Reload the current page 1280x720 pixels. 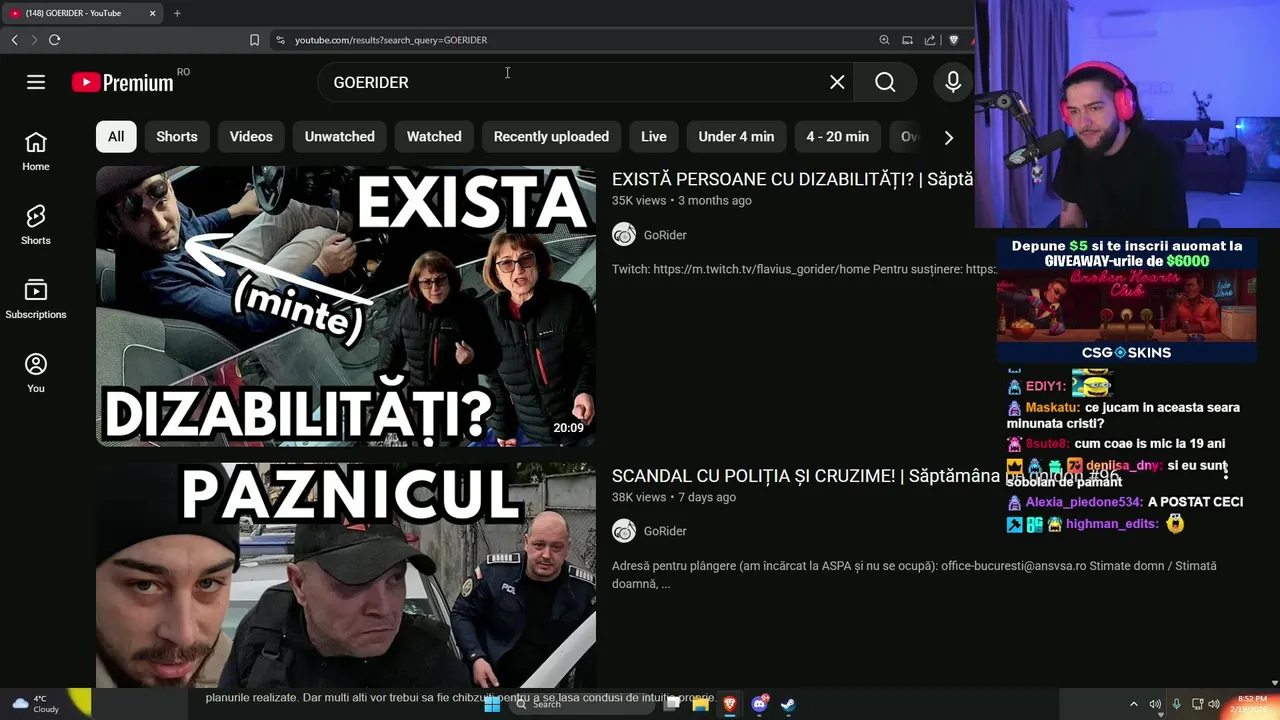pos(54,40)
